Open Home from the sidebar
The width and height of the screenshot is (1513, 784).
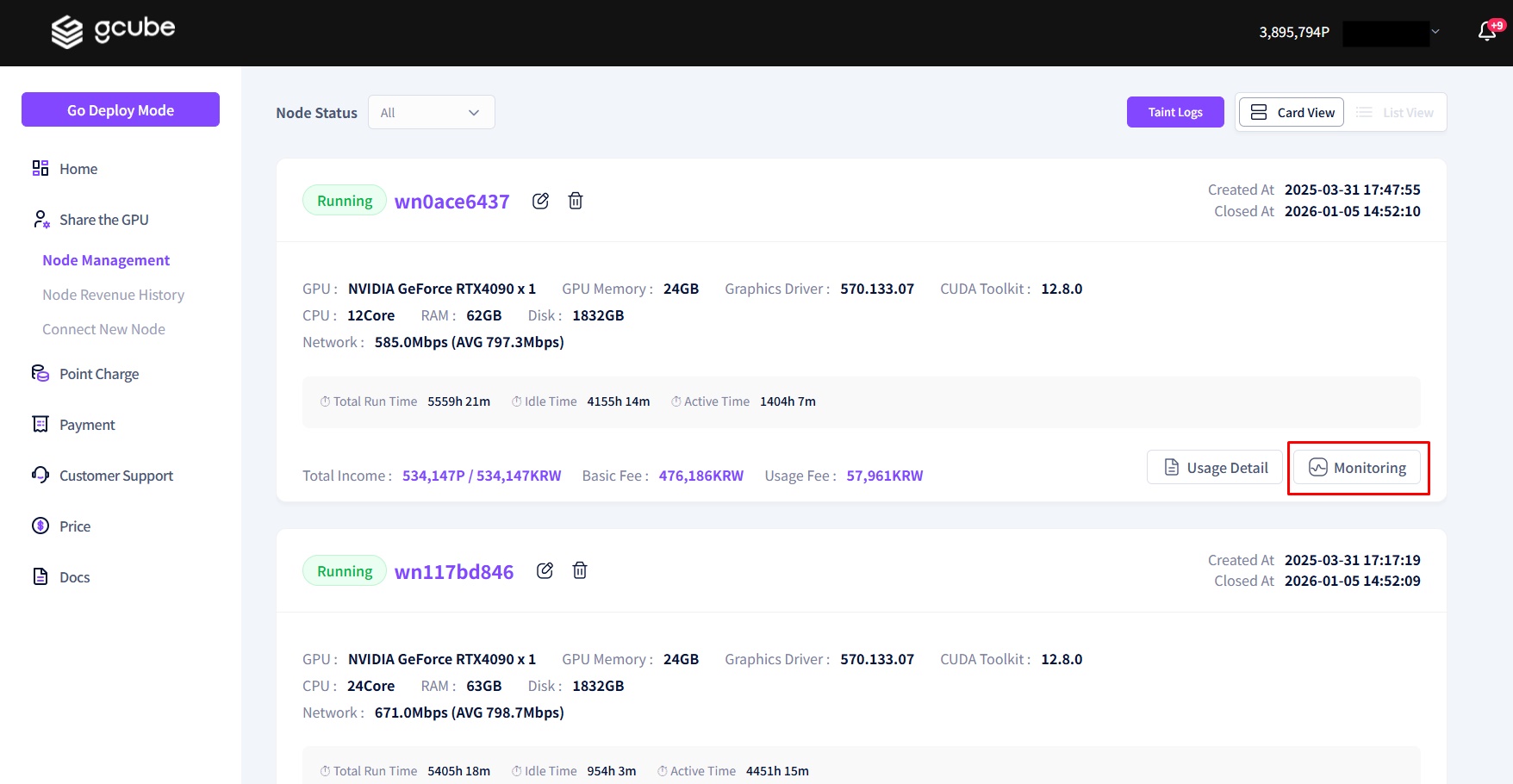[78, 169]
